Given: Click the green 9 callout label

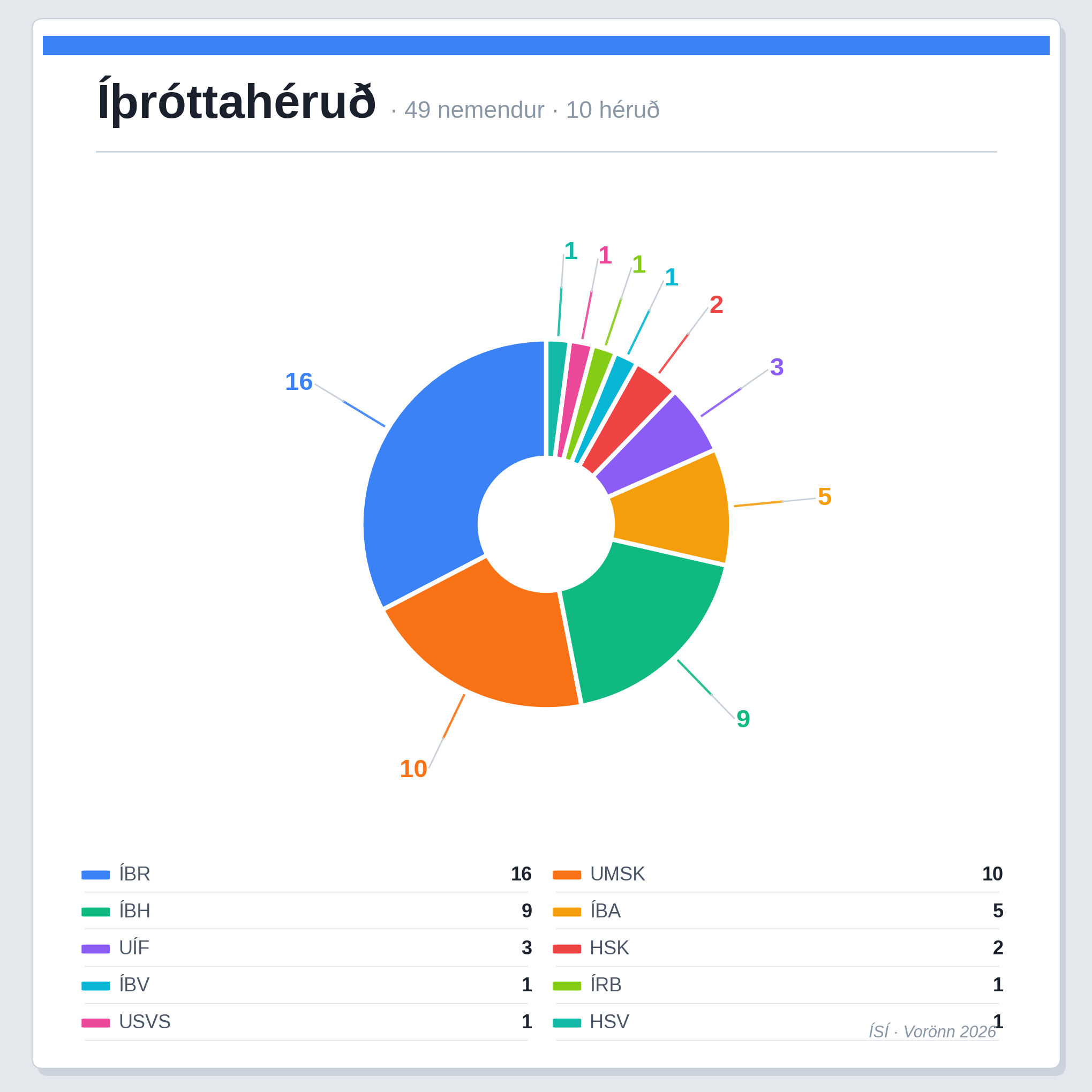Looking at the screenshot, I should 743,719.
